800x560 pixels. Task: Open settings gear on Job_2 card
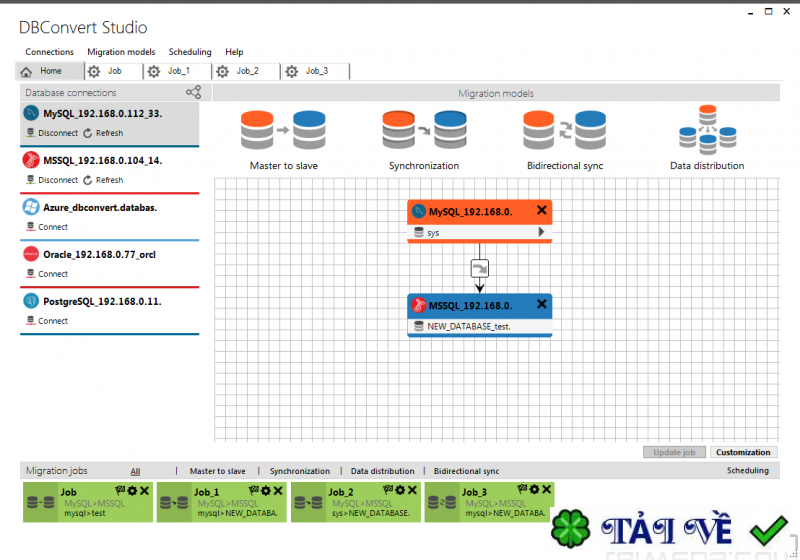(401, 490)
